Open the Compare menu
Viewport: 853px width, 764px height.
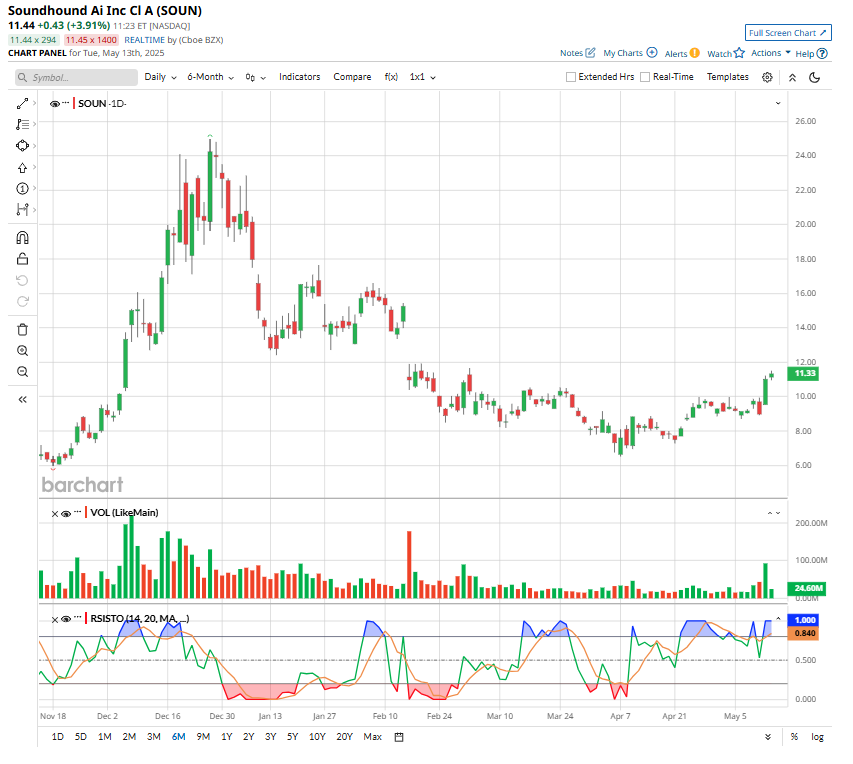pyautogui.click(x=352, y=77)
